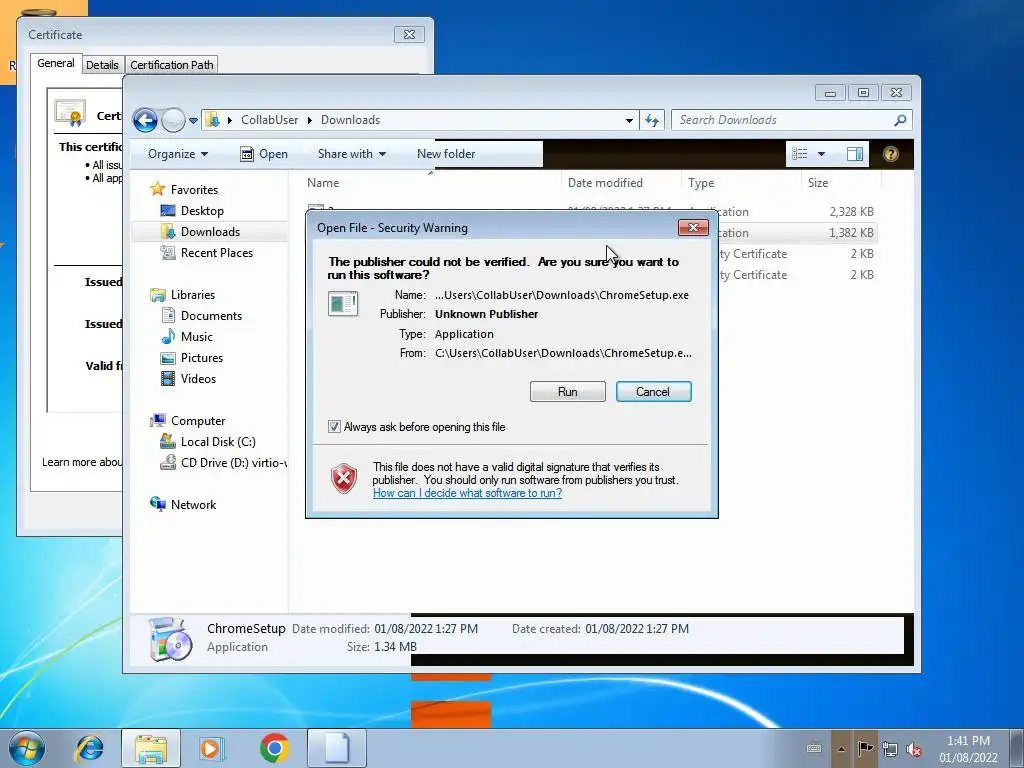1024x768 pixels.
Task: Expand the arrow after CollabUser breadcrumb
Action: tap(309, 120)
